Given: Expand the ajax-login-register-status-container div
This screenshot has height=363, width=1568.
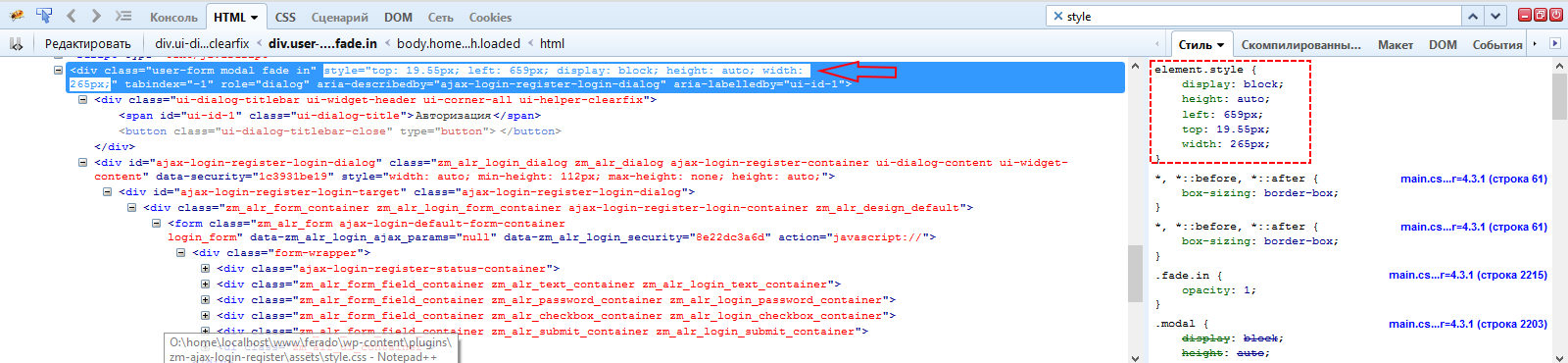Looking at the screenshot, I should [x=205, y=269].
